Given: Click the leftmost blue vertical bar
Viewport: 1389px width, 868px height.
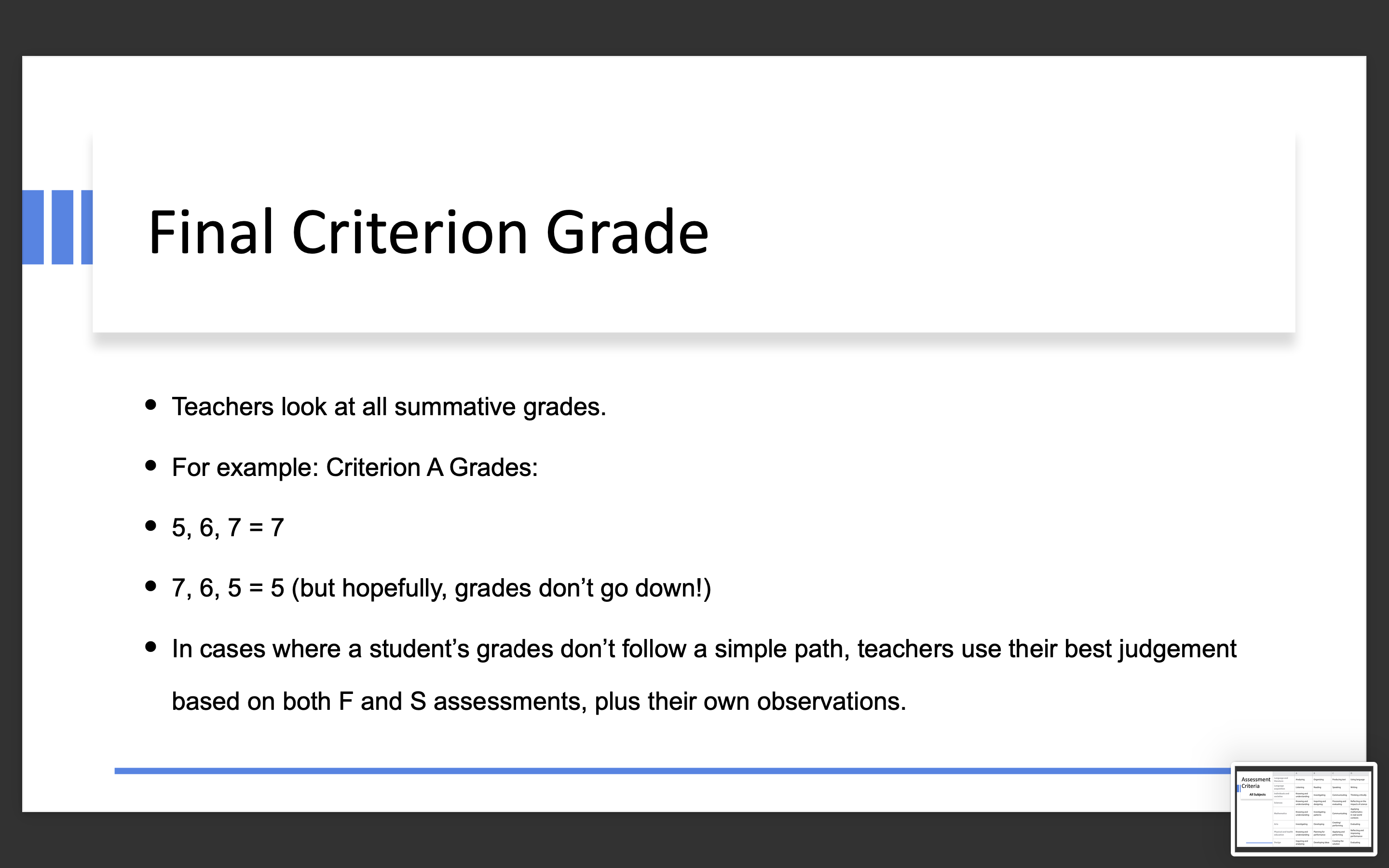Looking at the screenshot, I should 33,227.
